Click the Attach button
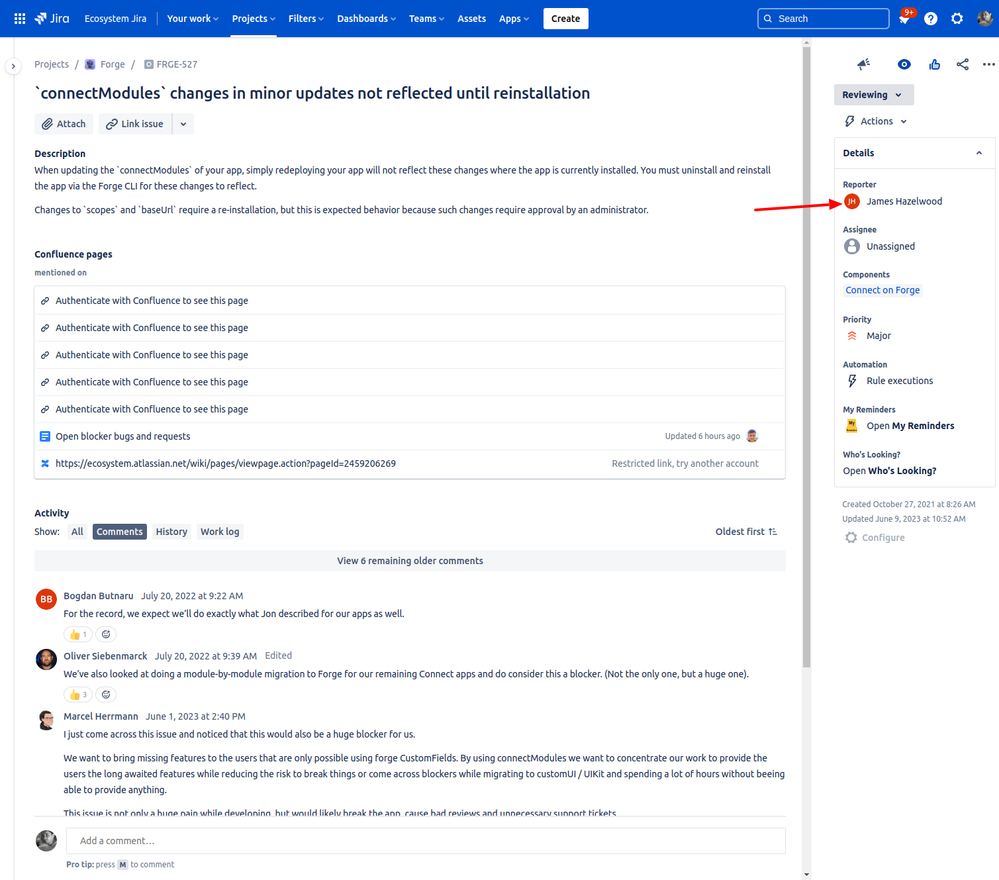999x880 pixels. pos(64,124)
